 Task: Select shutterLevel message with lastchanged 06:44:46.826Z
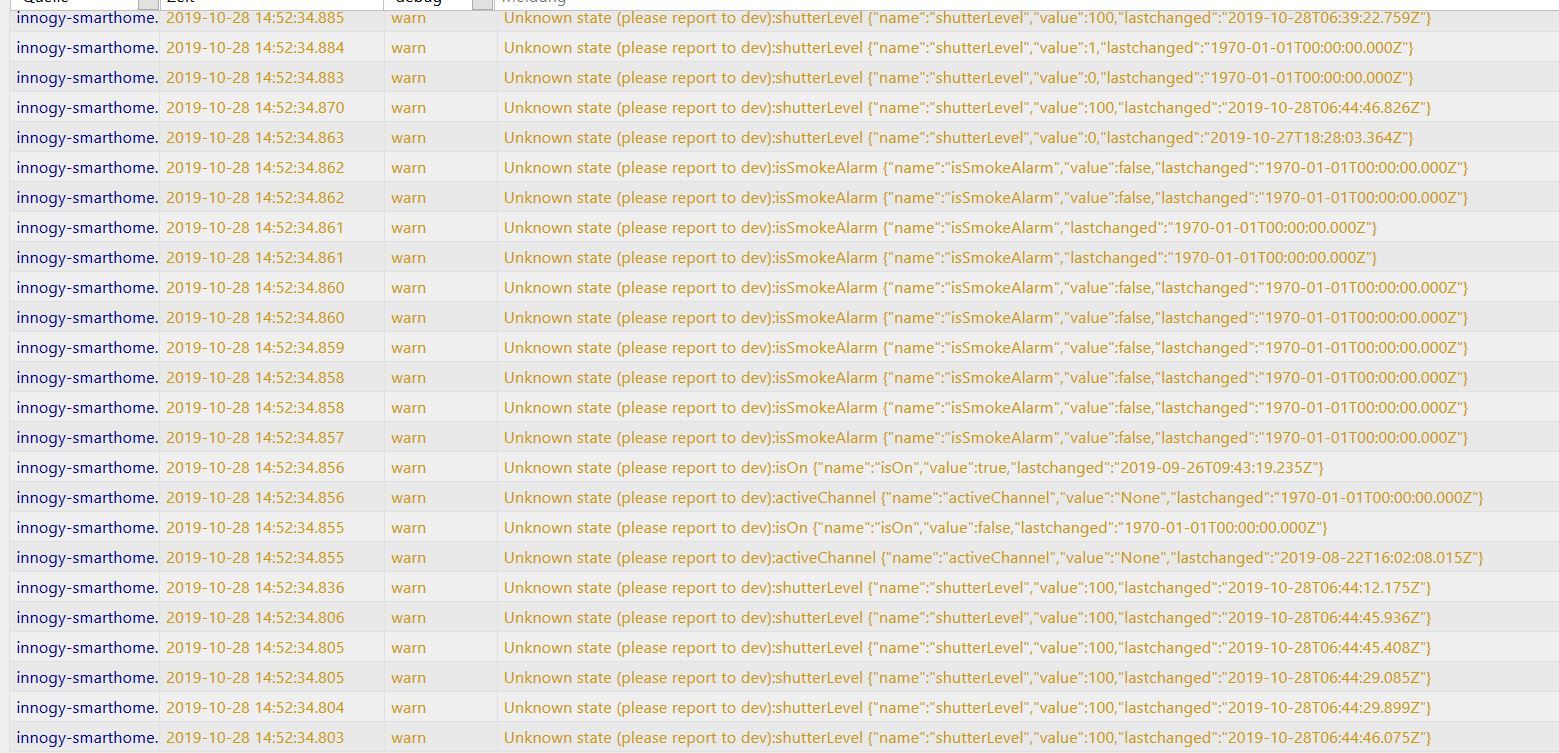[967, 108]
